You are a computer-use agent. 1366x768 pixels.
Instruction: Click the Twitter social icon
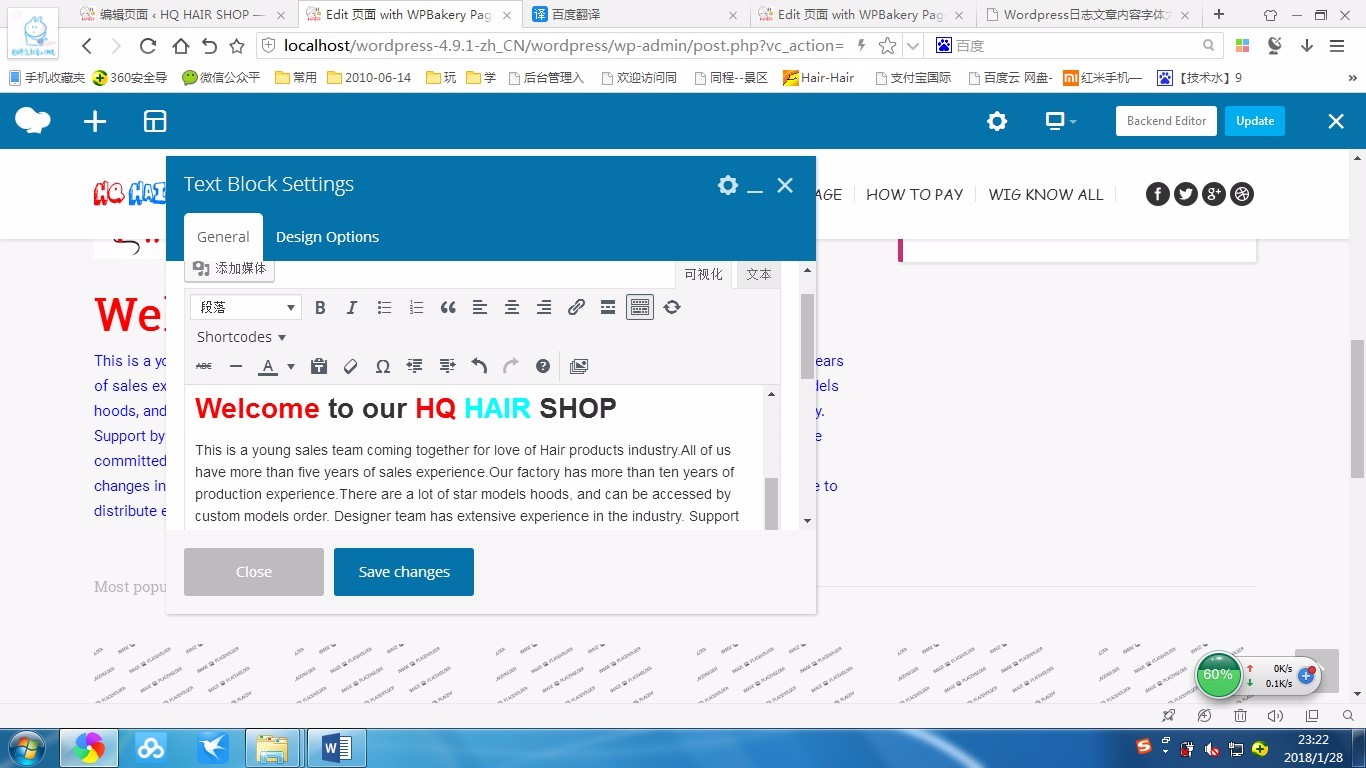point(1186,194)
